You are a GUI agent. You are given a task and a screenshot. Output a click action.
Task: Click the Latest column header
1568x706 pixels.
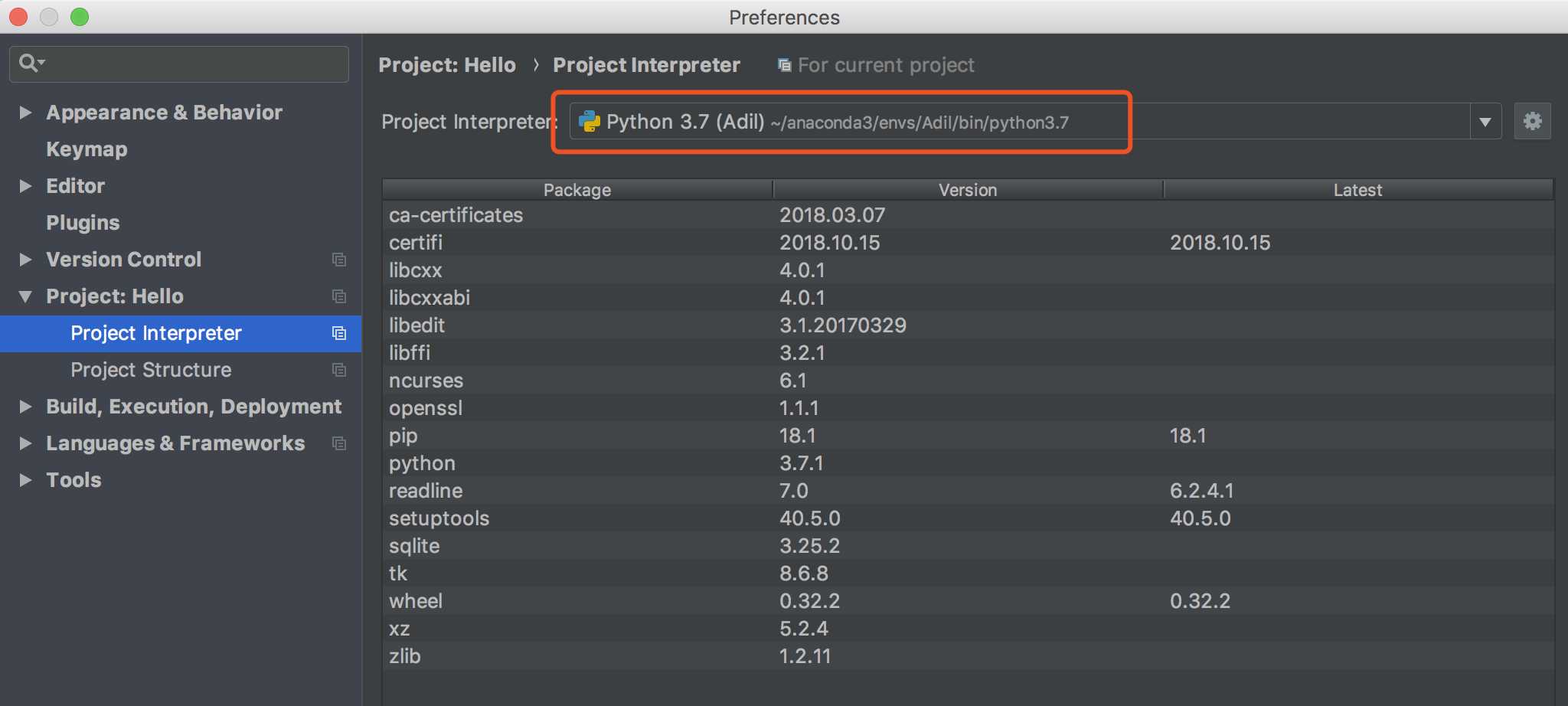coord(1357,190)
